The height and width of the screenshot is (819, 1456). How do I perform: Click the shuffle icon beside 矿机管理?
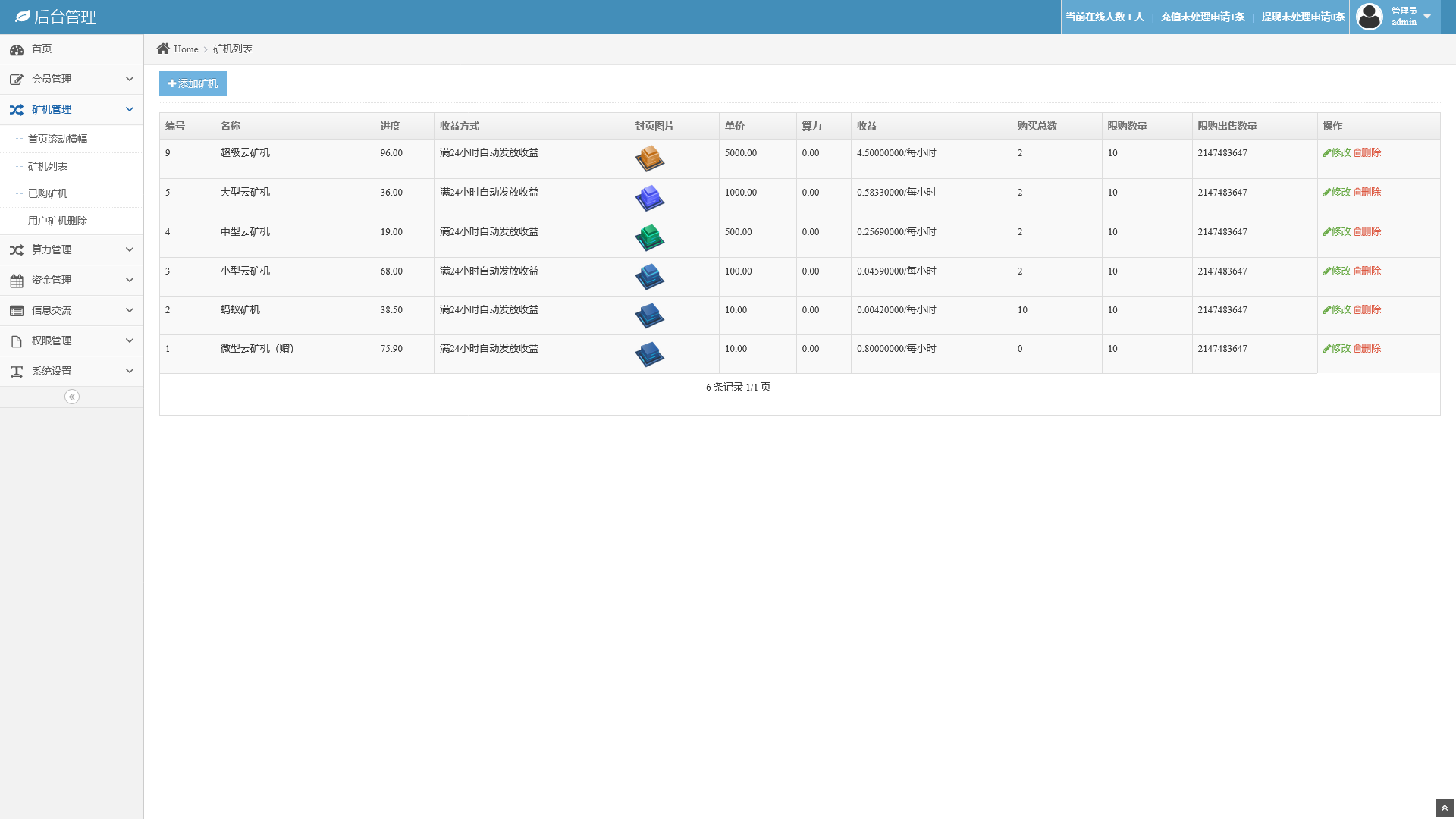click(x=17, y=110)
